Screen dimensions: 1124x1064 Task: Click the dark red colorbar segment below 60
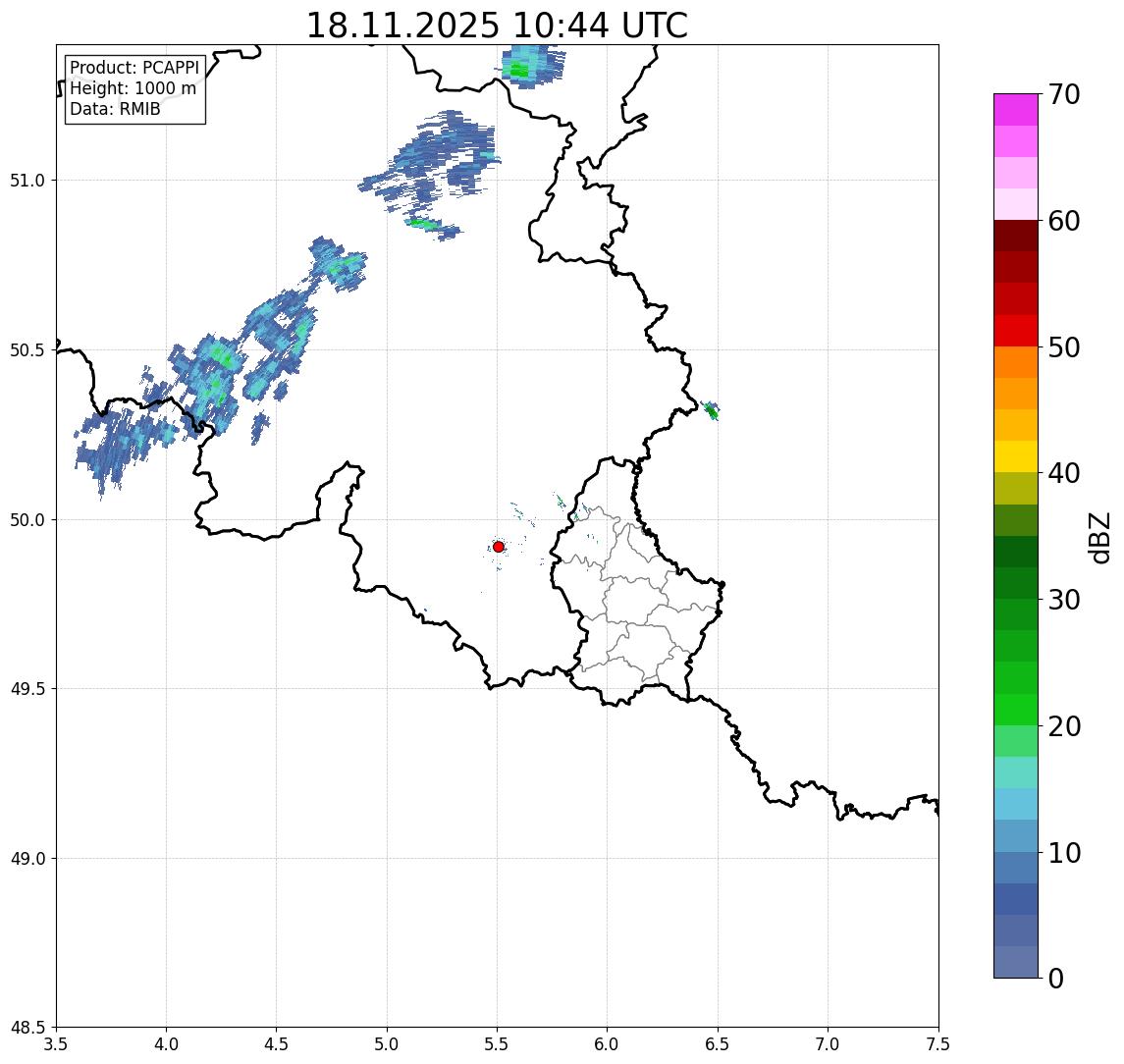click(x=1016, y=236)
